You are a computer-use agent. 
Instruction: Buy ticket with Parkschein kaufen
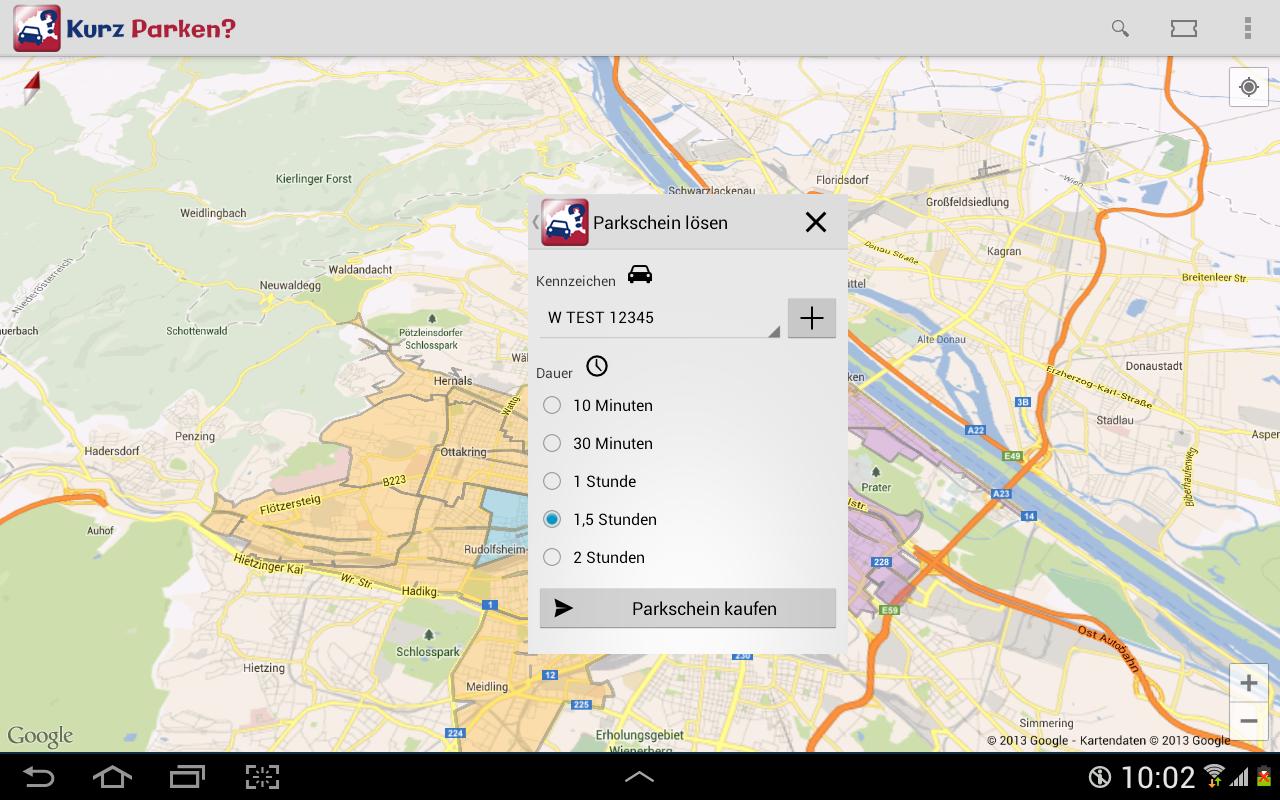click(688, 608)
